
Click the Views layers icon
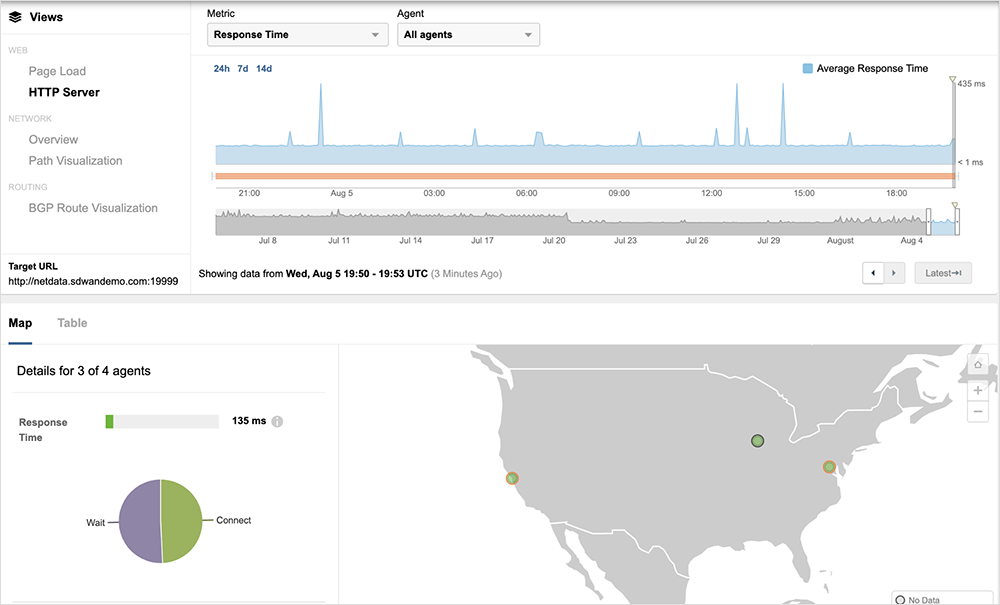(15, 17)
